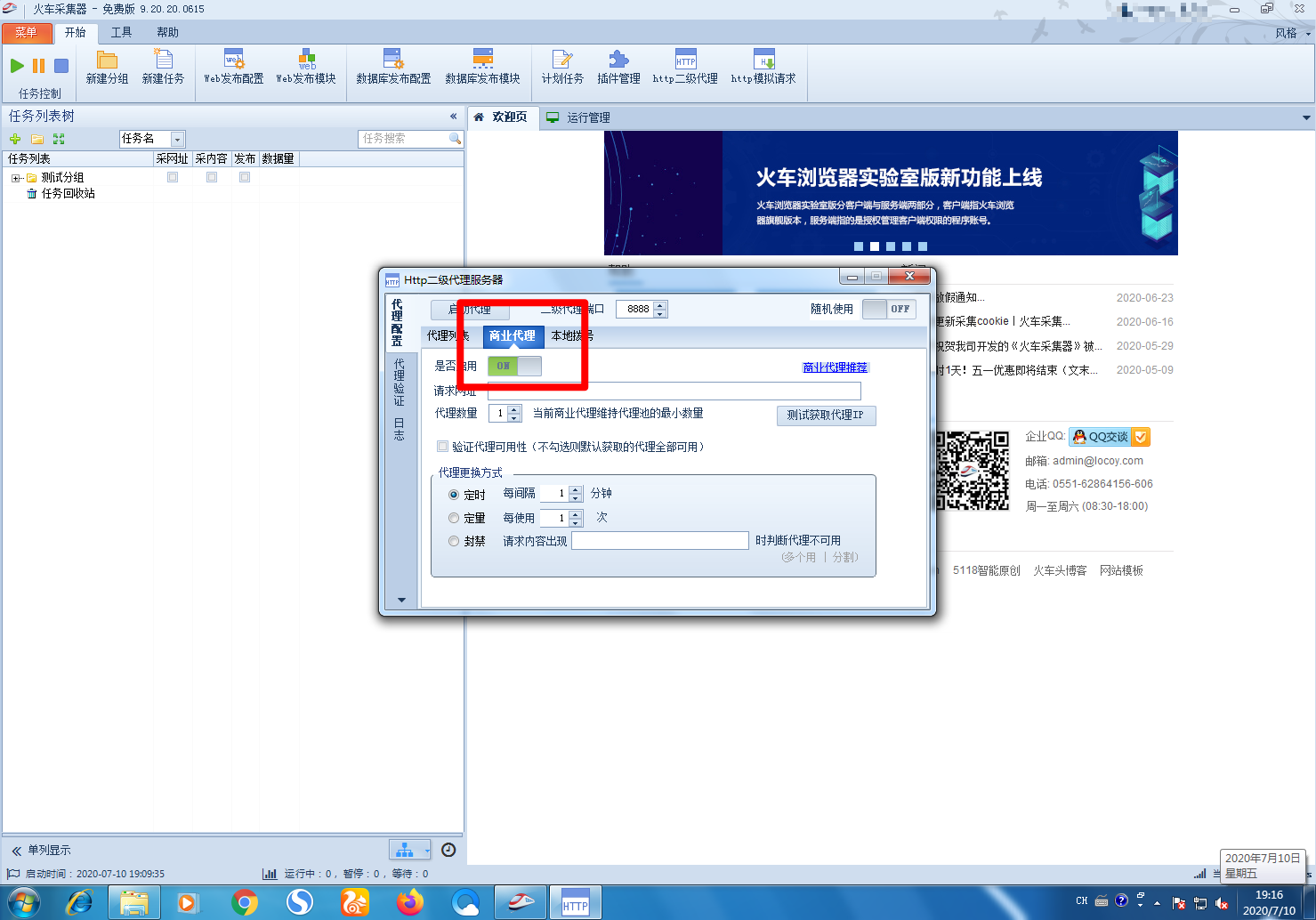Image resolution: width=1316 pixels, height=920 pixels.
Task: Increase the 二级代理端口 8888 value
Action: click(660, 305)
